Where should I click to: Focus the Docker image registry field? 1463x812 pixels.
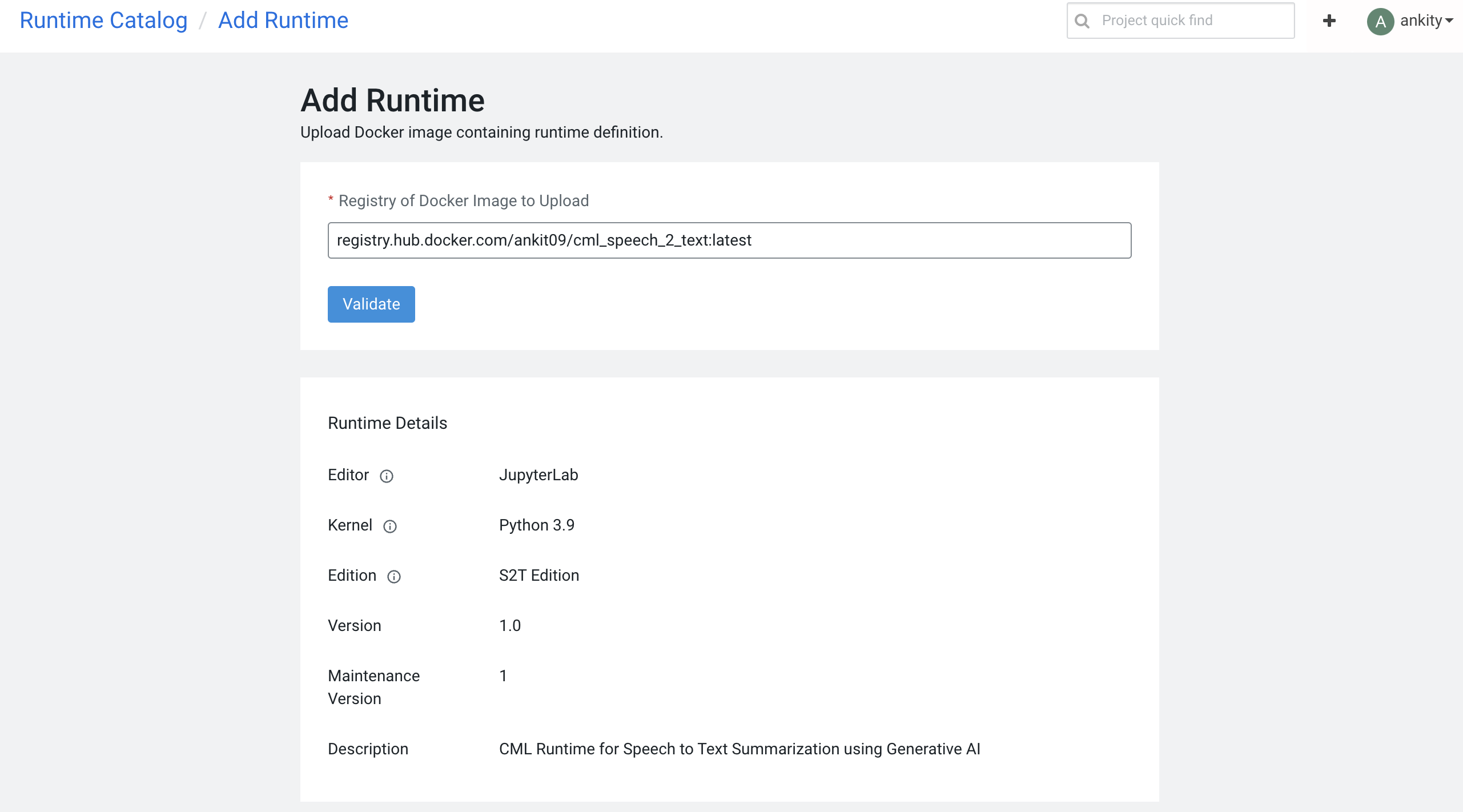tap(729, 240)
